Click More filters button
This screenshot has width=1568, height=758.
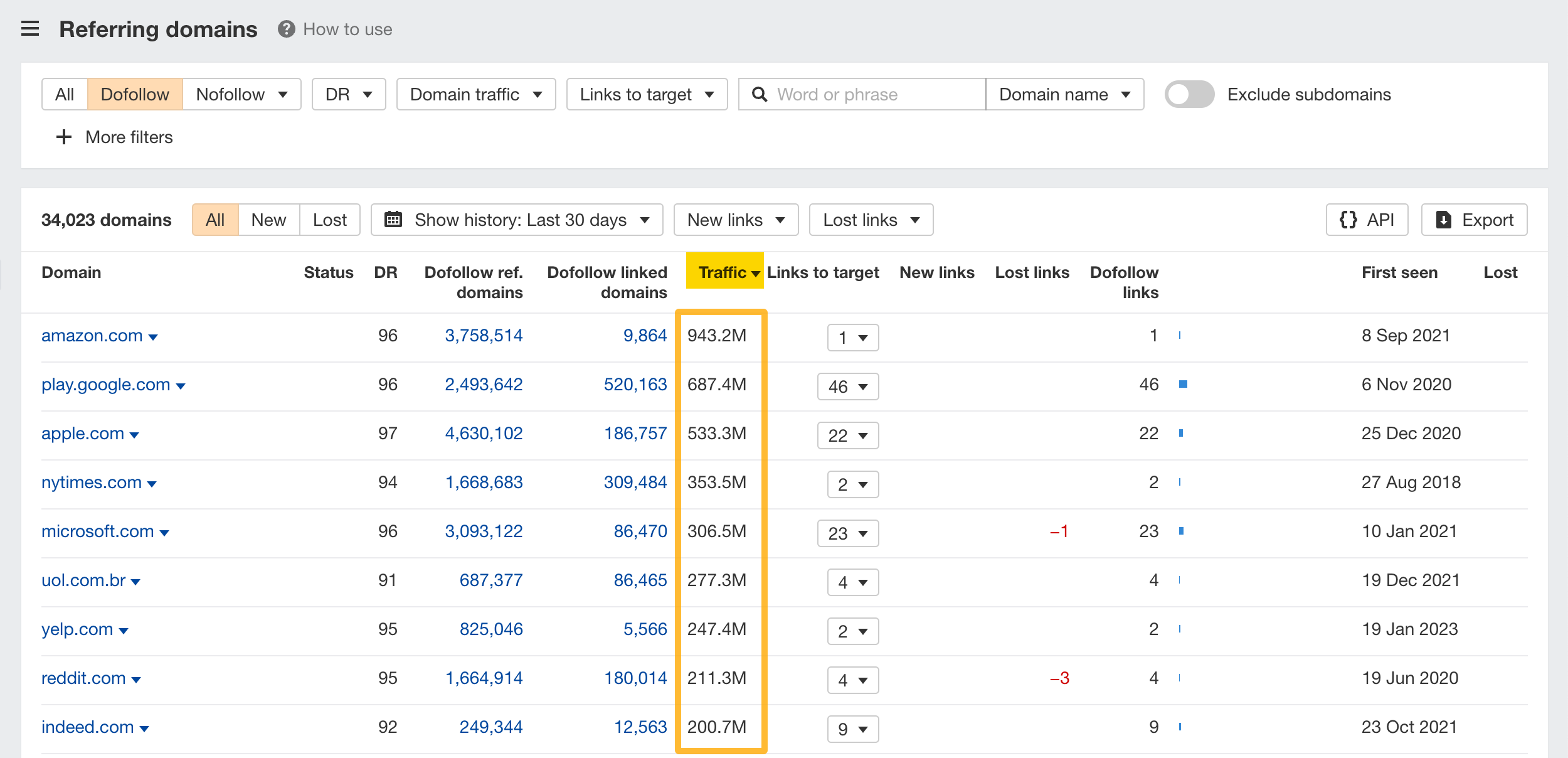pyautogui.click(x=114, y=137)
